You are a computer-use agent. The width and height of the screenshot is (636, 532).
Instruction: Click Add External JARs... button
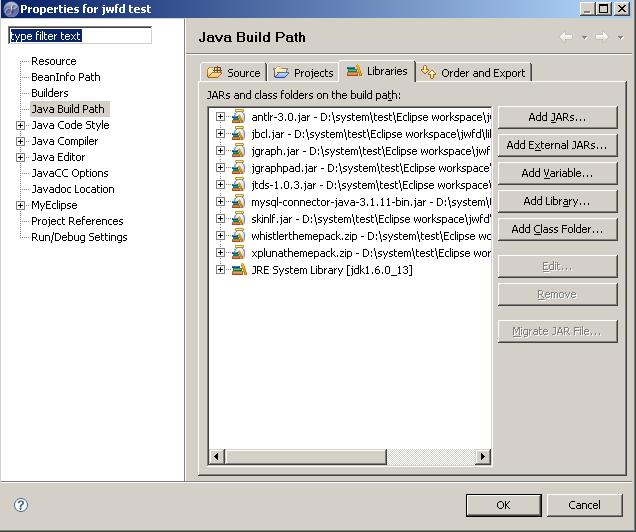557,145
